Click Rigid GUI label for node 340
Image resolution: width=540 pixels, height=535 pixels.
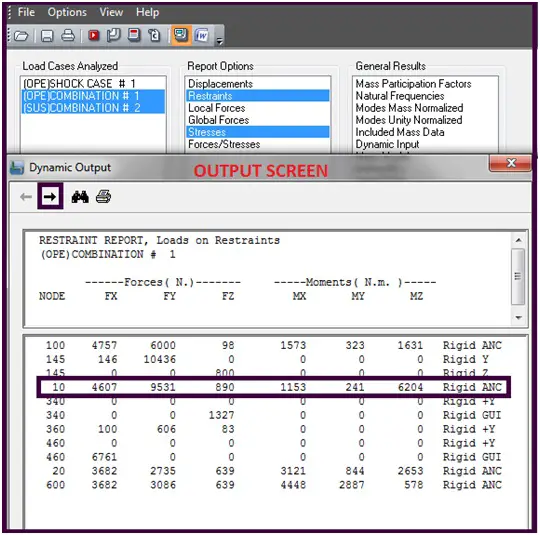click(472, 415)
